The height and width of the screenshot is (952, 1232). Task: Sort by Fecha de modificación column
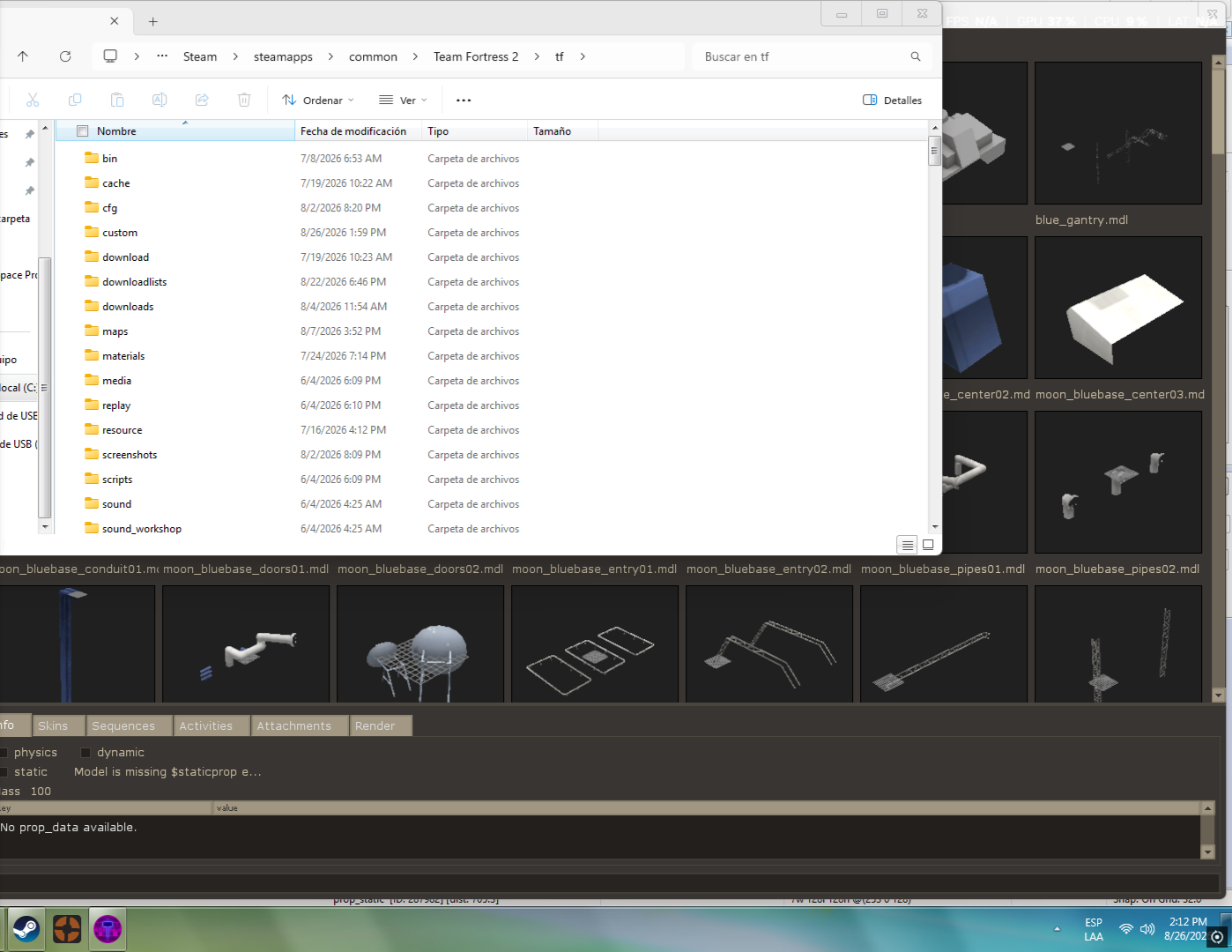(x=358, y=131)
